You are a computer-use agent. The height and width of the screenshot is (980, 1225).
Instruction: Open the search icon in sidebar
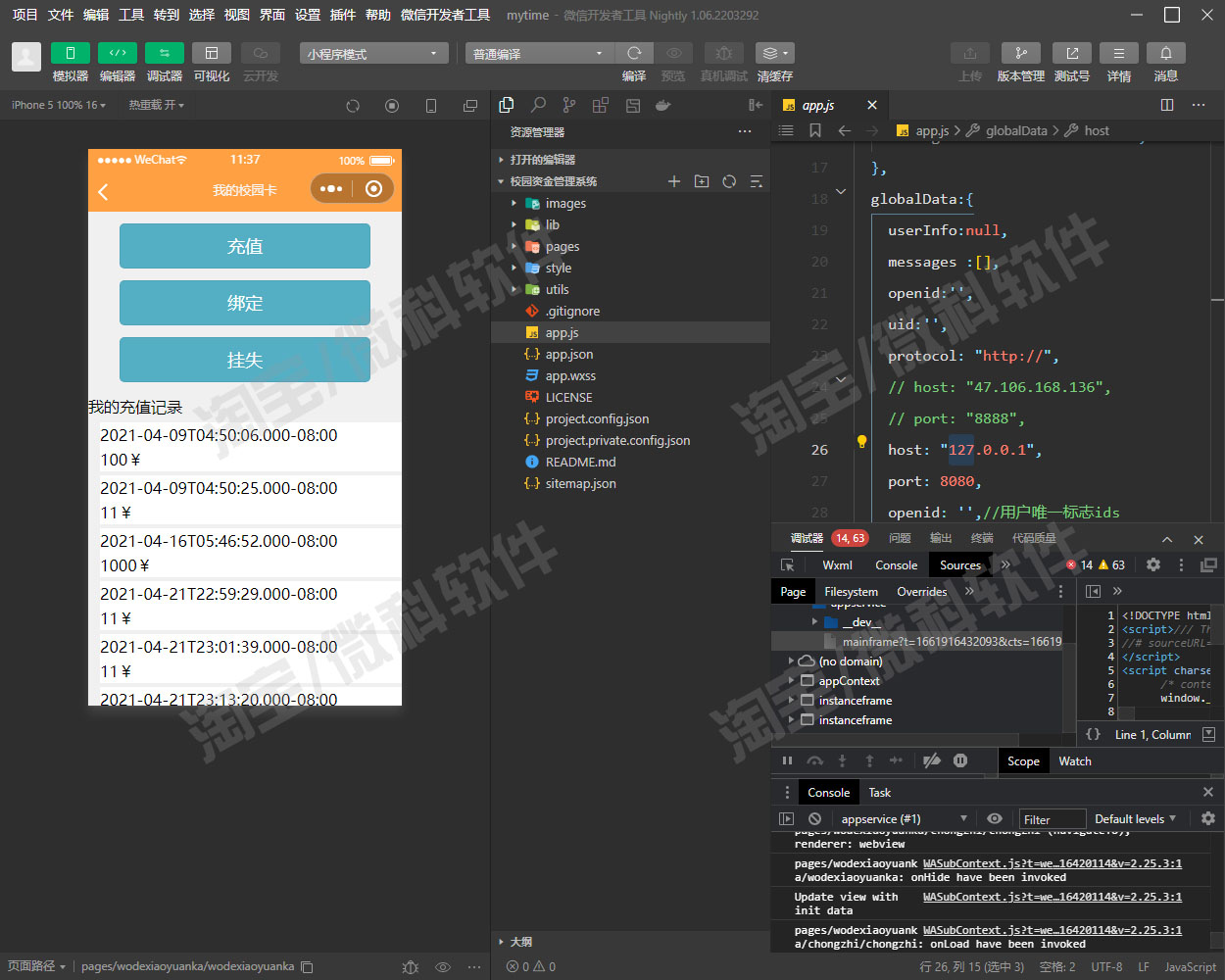538,105
